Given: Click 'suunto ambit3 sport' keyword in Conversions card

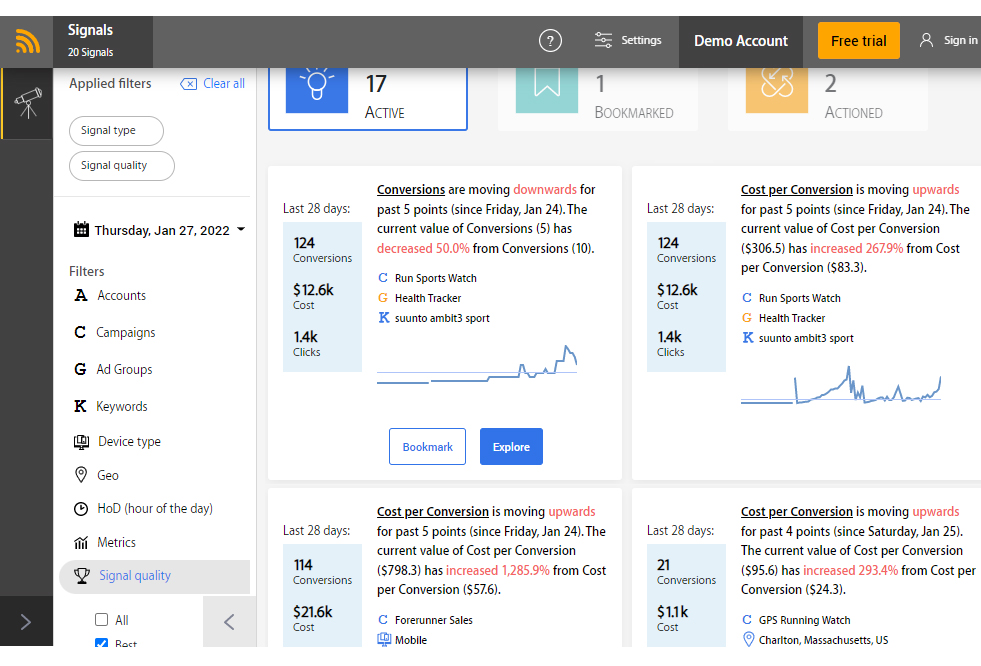Looking at the screenshot, I should pyautogui.click(x=442, y=318).
